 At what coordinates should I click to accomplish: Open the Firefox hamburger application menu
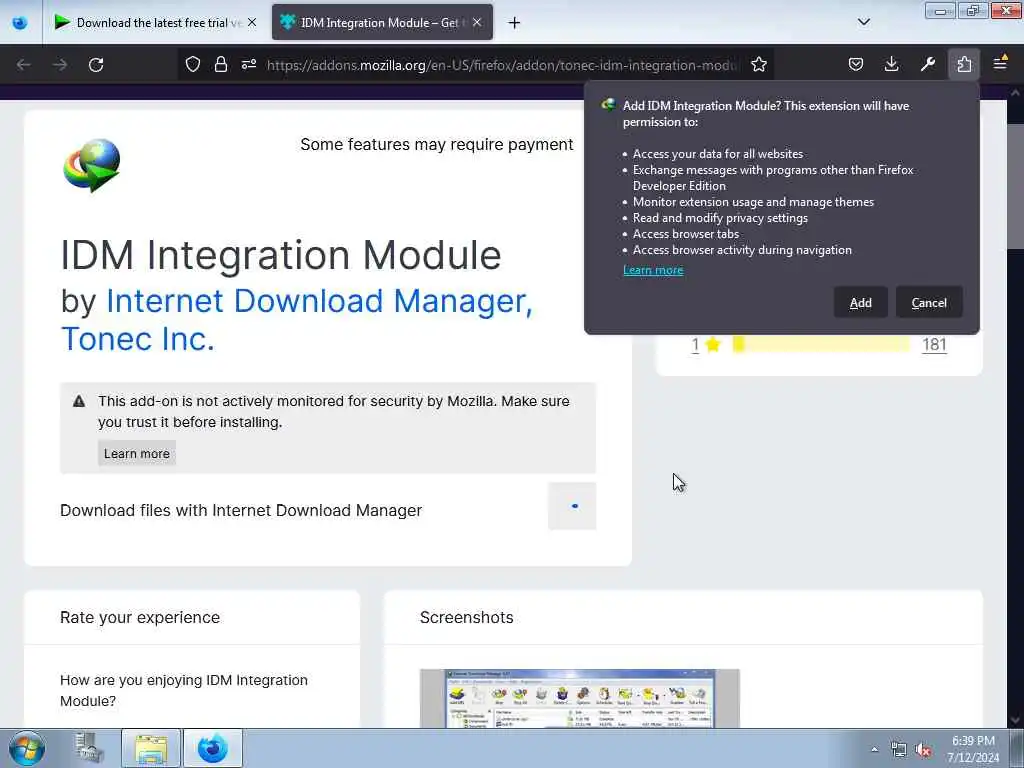click(x=1000, y=64)
